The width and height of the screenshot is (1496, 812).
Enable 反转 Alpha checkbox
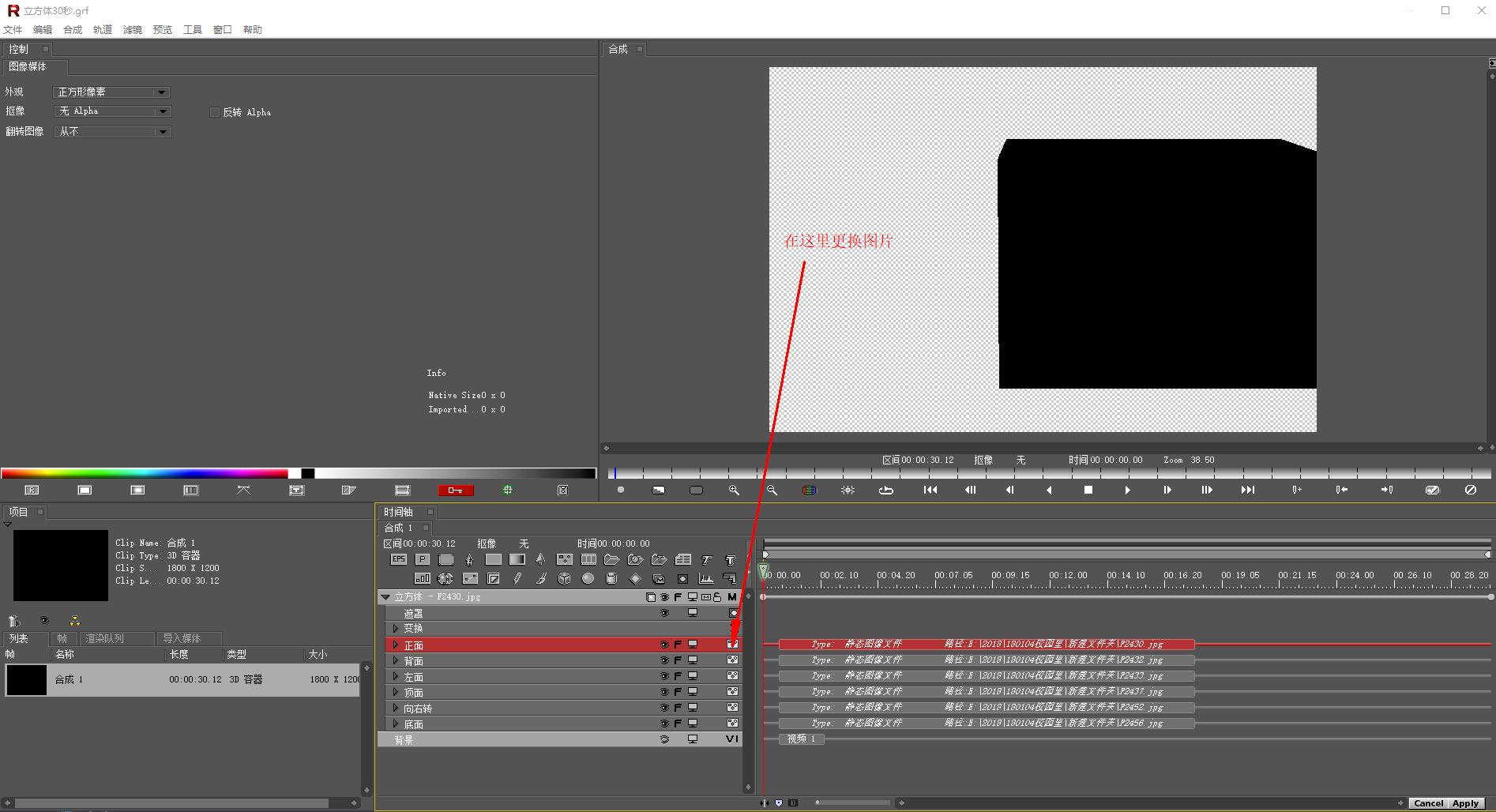pyautogui.click(x=214, y=112)
